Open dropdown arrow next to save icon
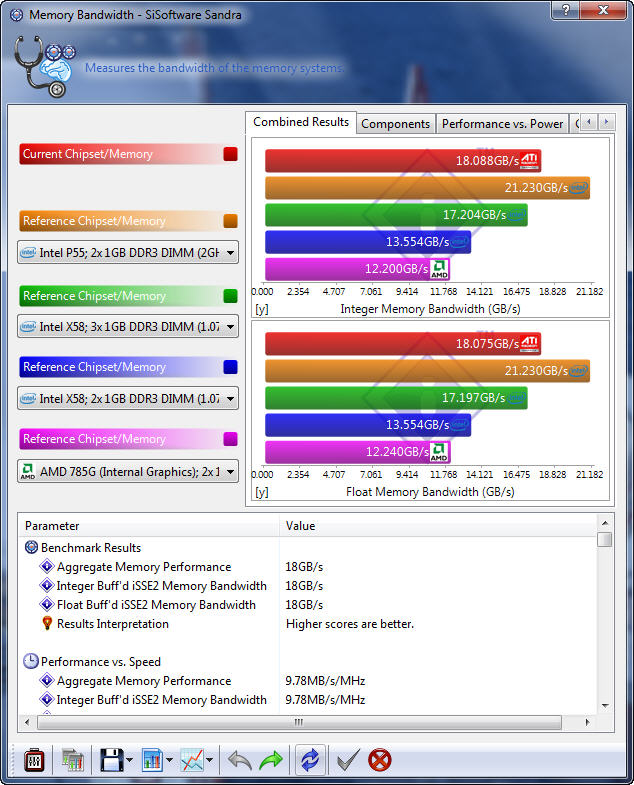The image size is (634, 785). coord(130,760)
